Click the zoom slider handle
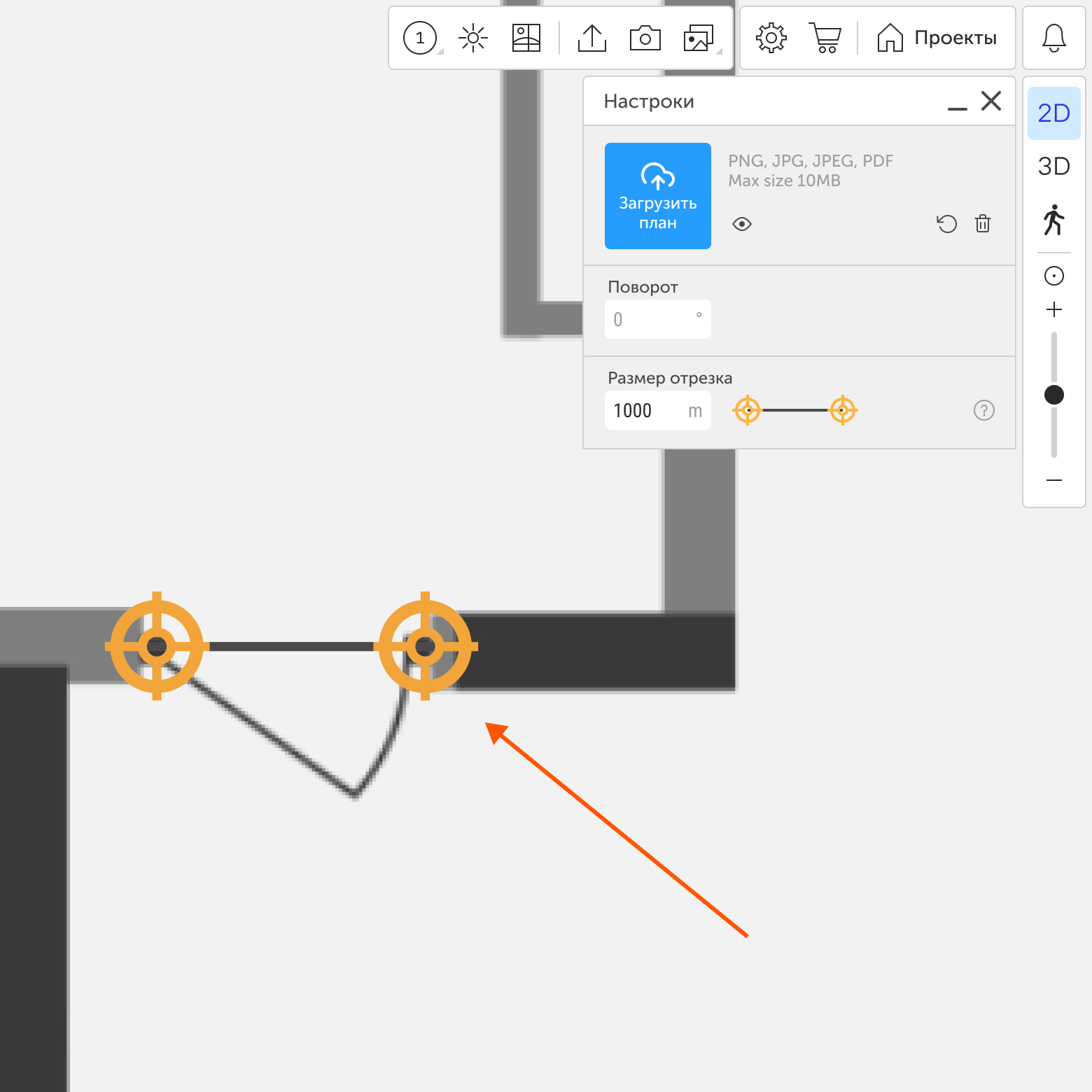This screenshot has height=1092, width=1092. pos(1053,395)
